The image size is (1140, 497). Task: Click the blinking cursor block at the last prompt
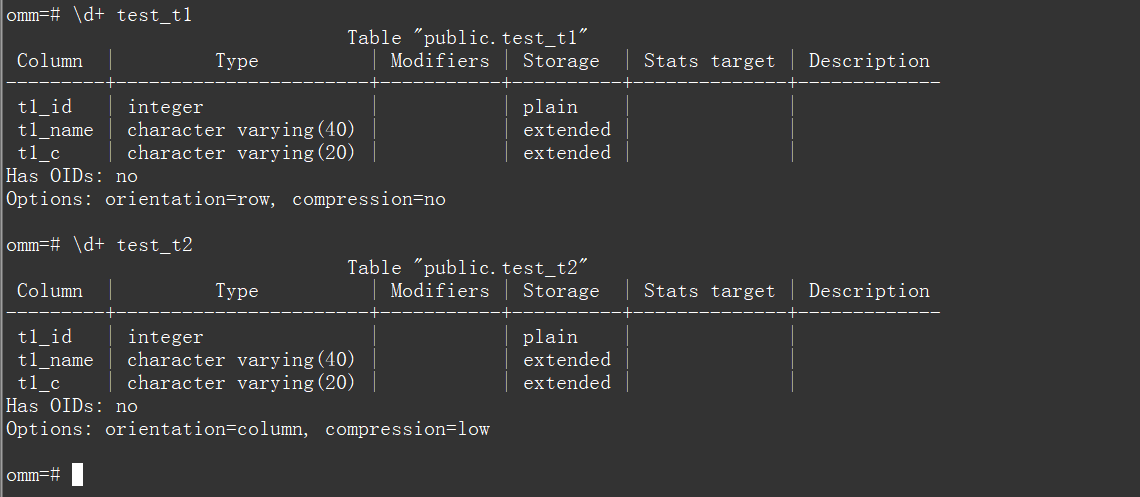78,475
